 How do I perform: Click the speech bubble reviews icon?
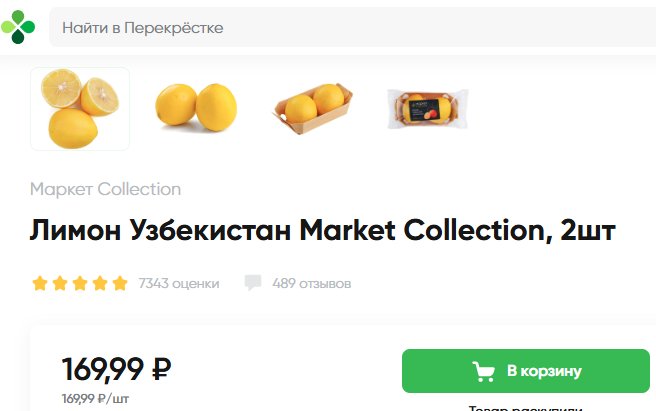tap(253, 283)
